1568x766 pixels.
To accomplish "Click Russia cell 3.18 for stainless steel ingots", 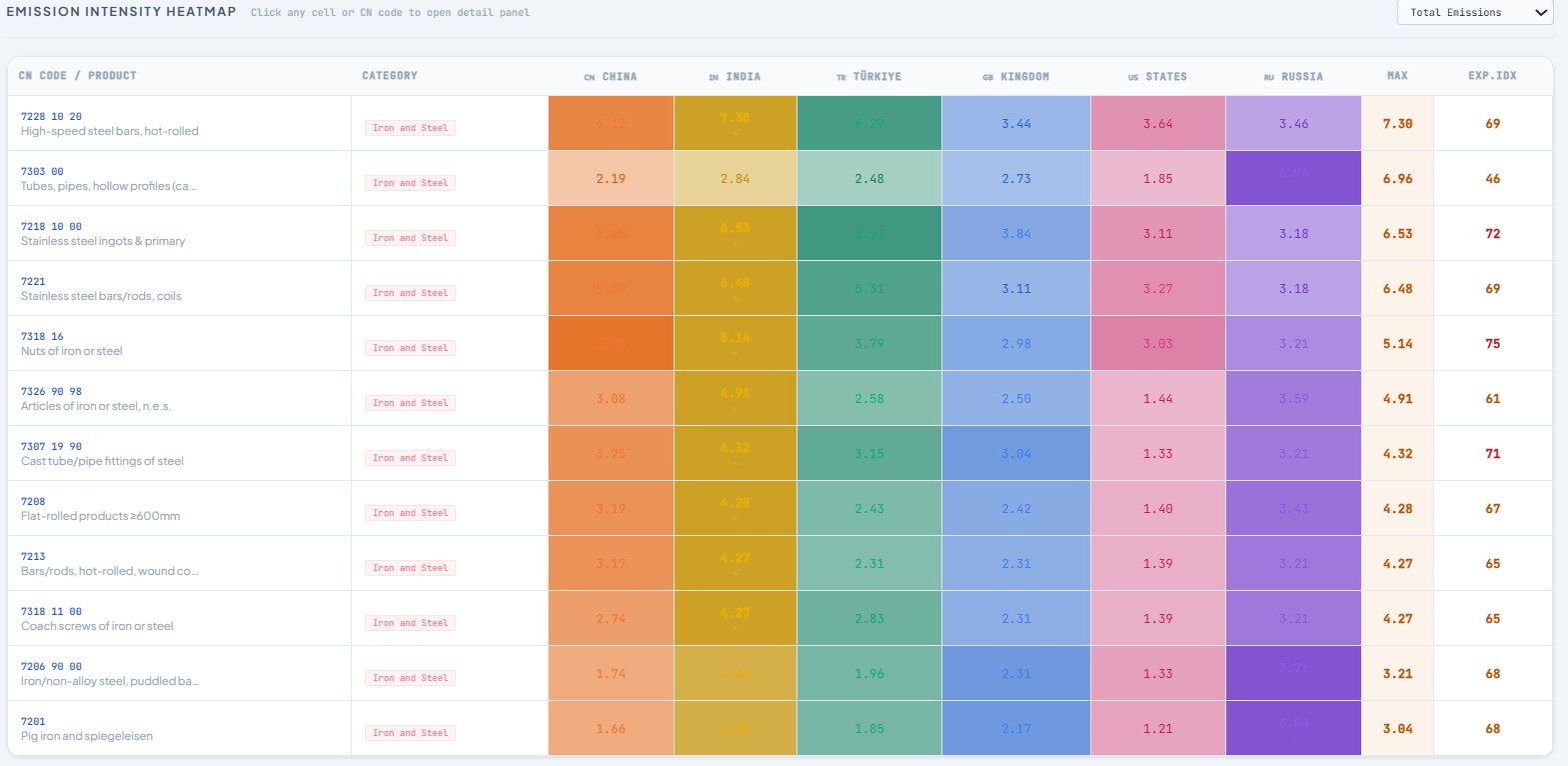I will click(x=1293, y=234).
